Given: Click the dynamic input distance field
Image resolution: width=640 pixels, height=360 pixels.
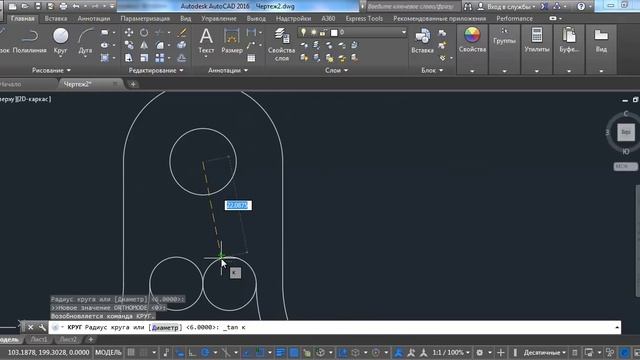Looking at the screenshot, I should coord(238,205).
